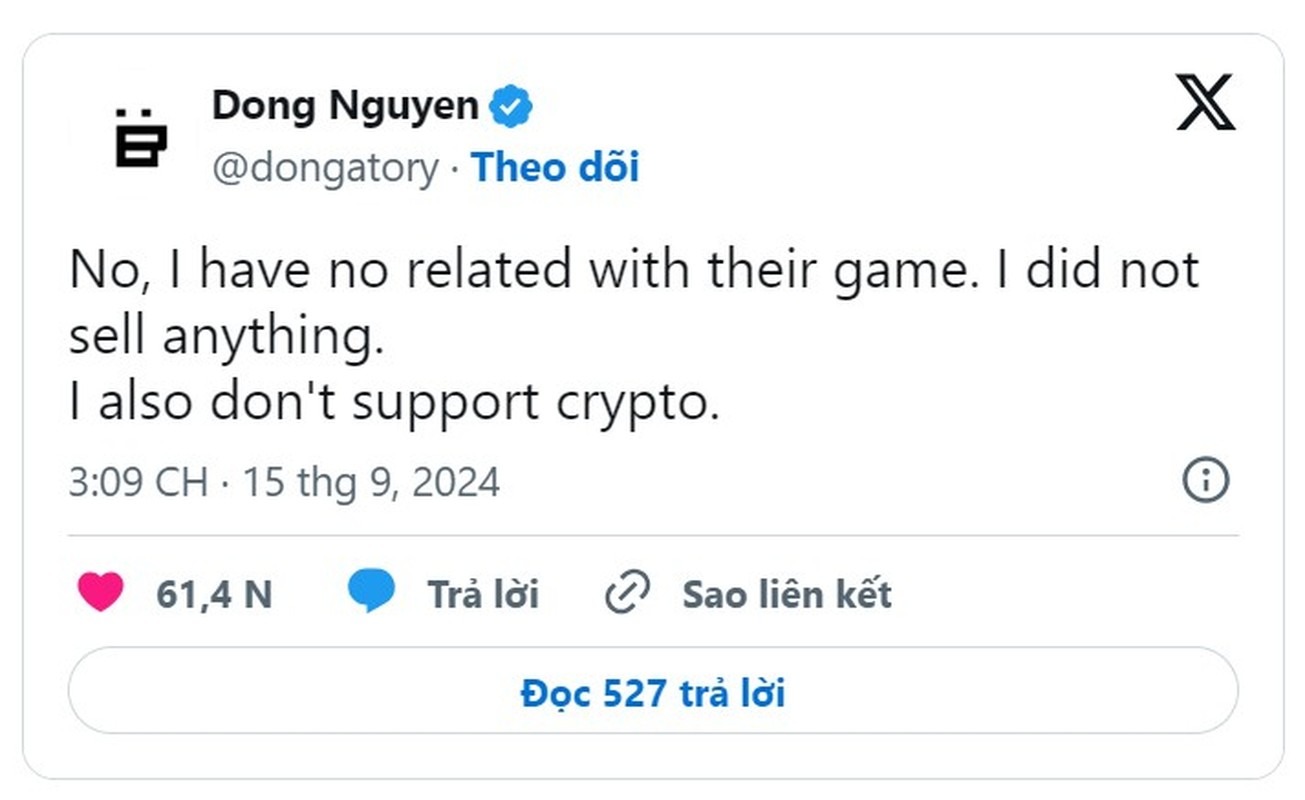The height and width of the screenshot is (800, 1305).
Task: Click the first line mentioning their game
Action: [x=633, y=270]
